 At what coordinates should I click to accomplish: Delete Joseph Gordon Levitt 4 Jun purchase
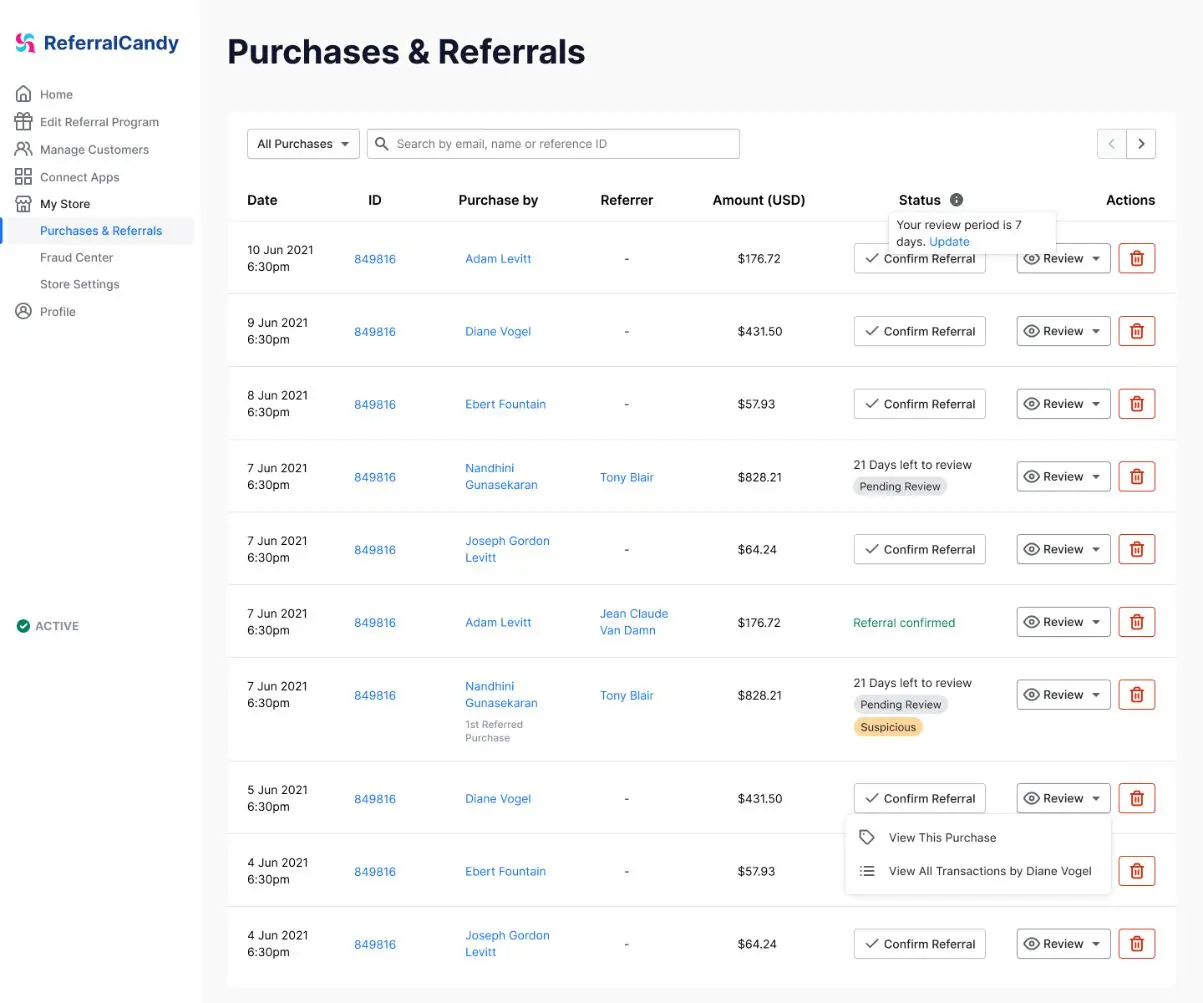point(1137,943)
